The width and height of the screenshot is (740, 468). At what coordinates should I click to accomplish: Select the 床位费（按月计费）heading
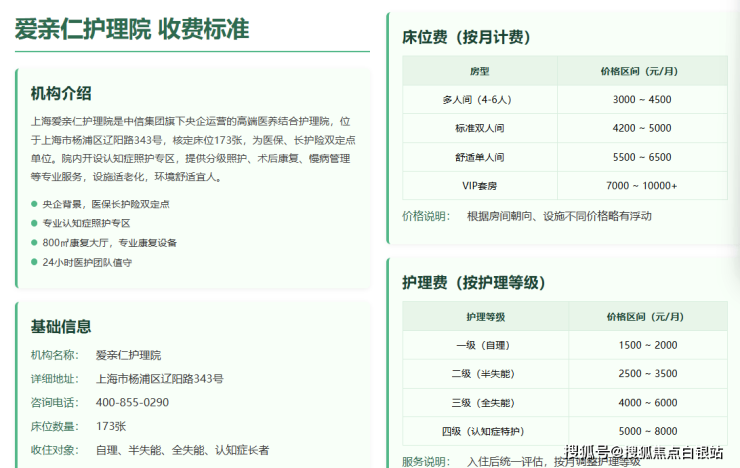[466, 37]
